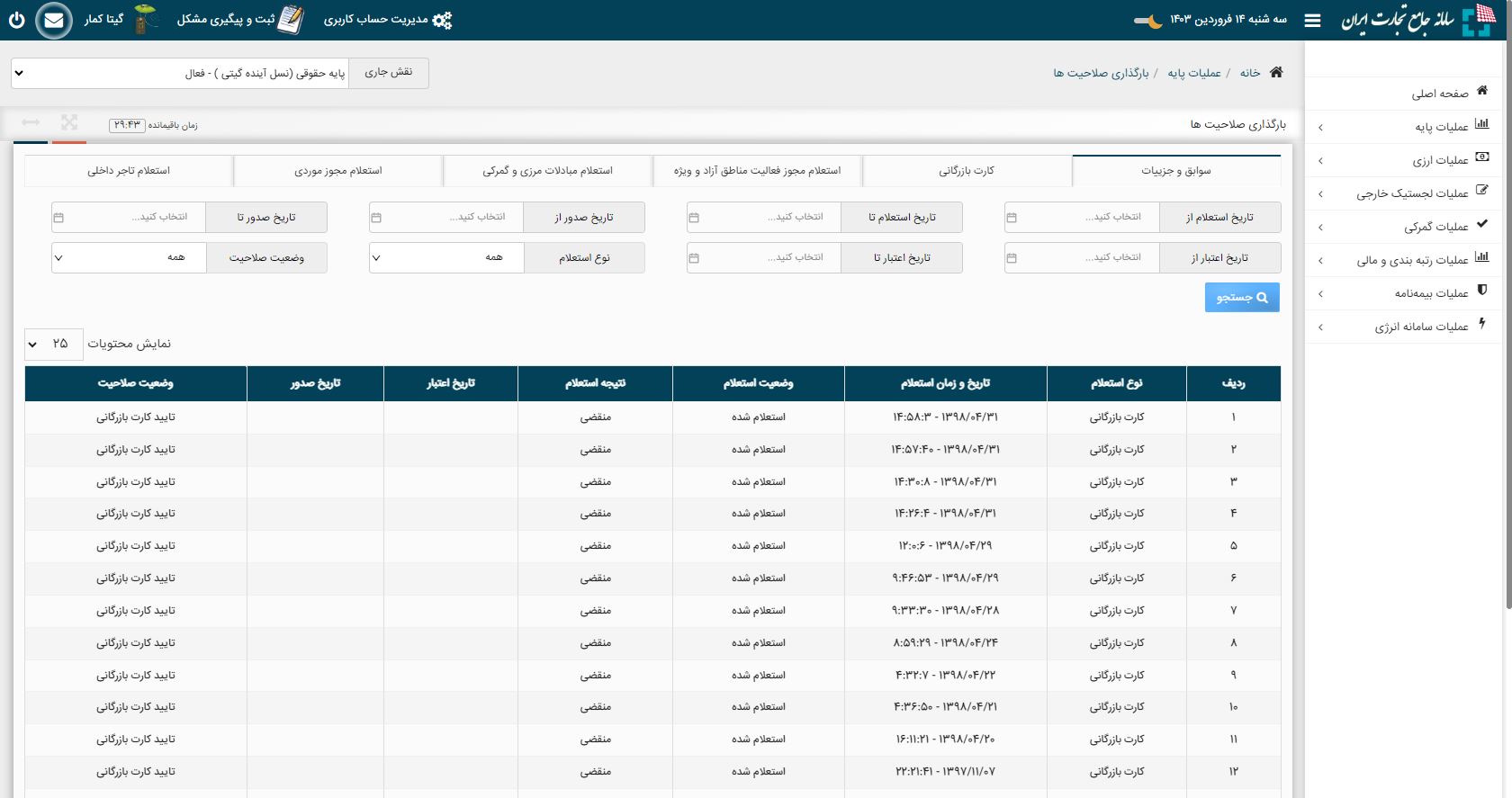This screenshot has width=1512, height=798.
Task: Click the home icon in breadcrumb
Action: 1276,72
